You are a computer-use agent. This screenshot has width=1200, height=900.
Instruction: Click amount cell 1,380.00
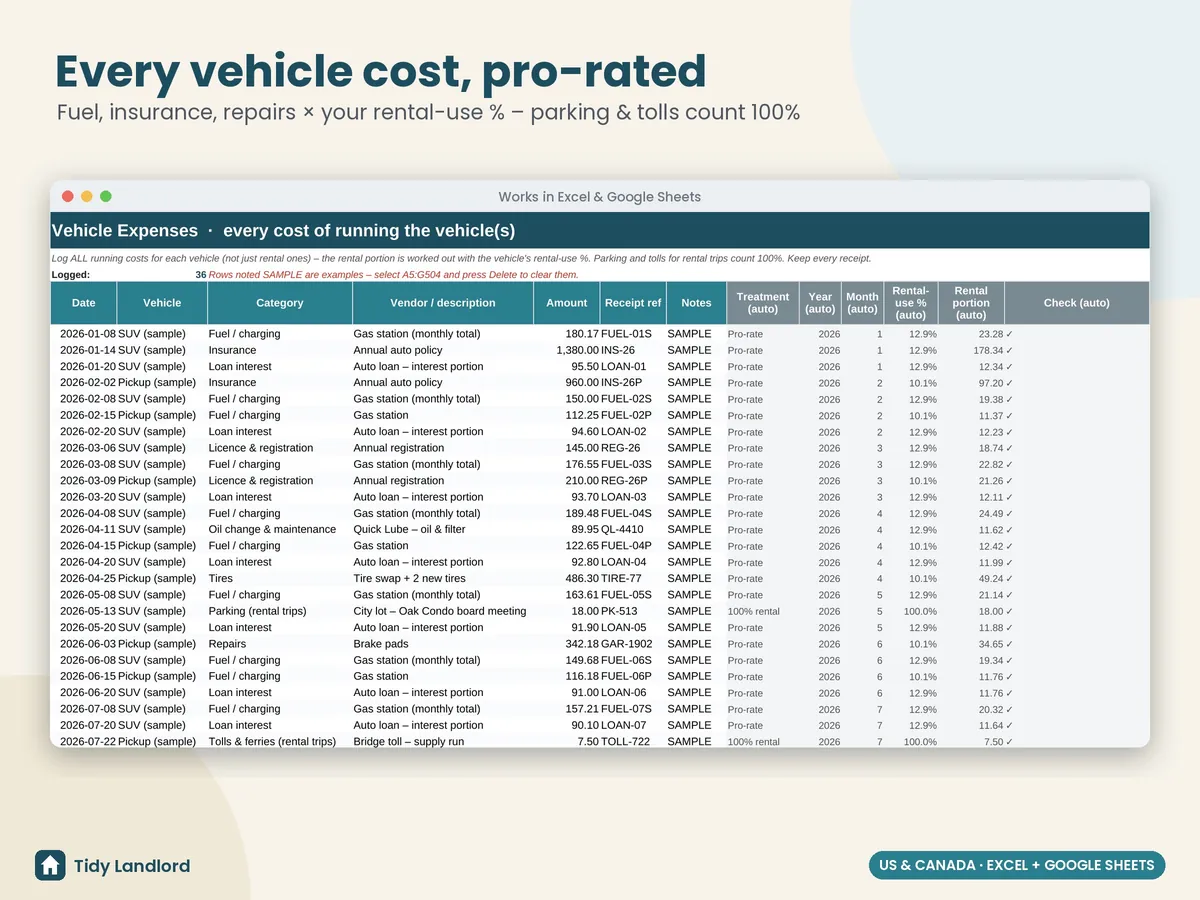[577, 350]
